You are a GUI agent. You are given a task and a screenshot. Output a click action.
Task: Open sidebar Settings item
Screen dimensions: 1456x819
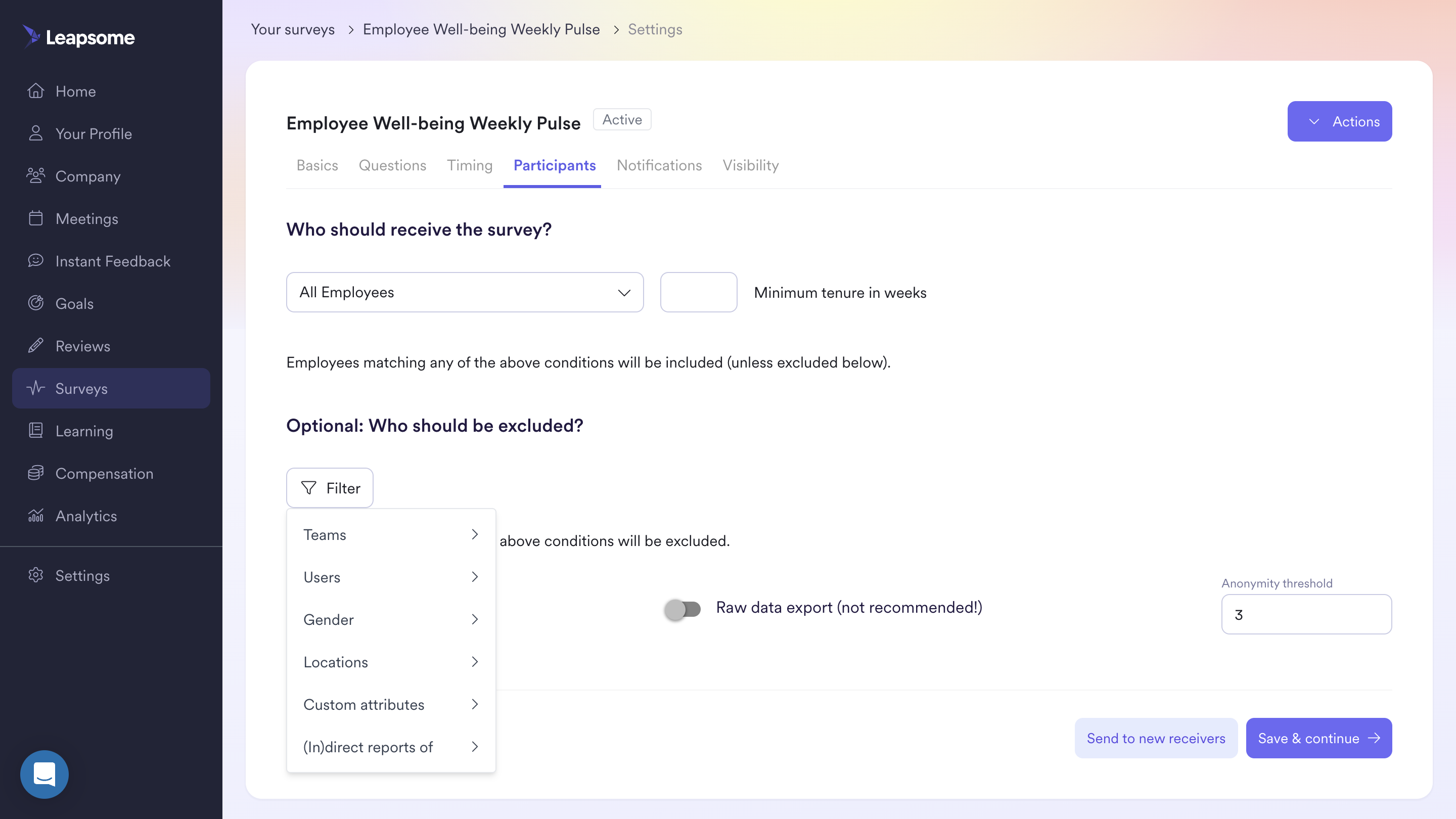(111, 575)
